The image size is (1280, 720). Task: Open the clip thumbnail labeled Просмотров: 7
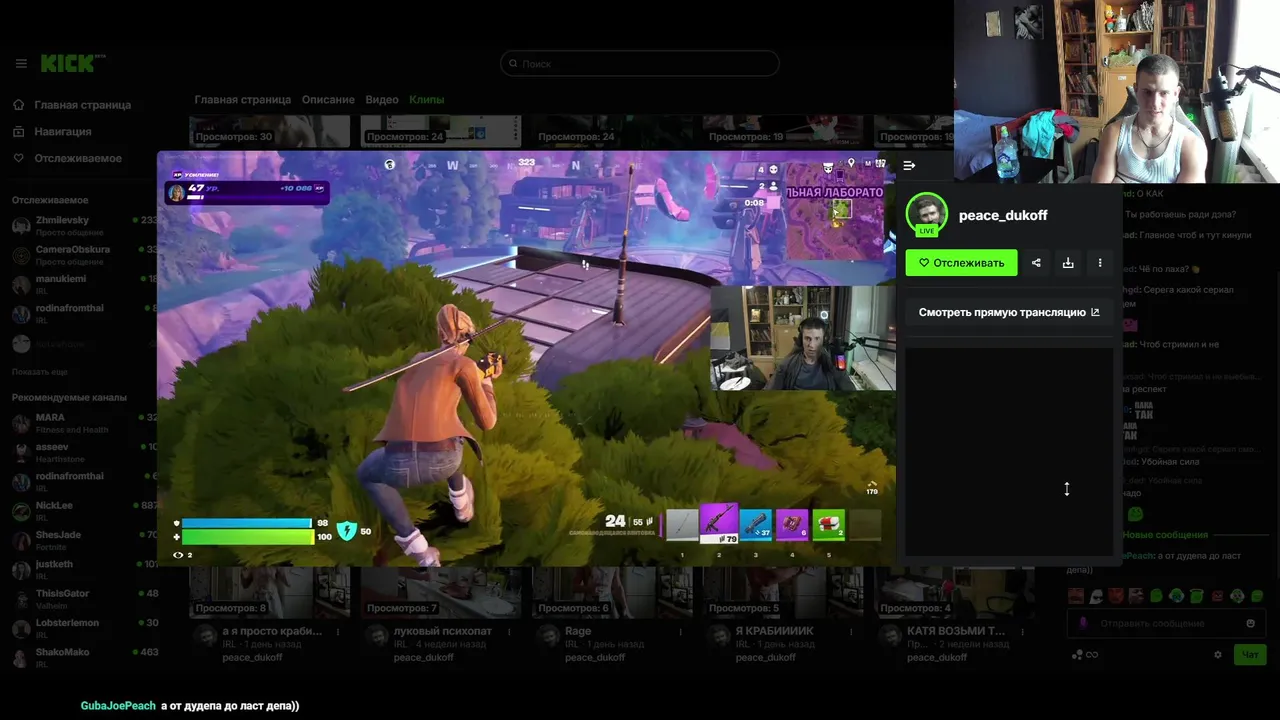pos(441,592)
